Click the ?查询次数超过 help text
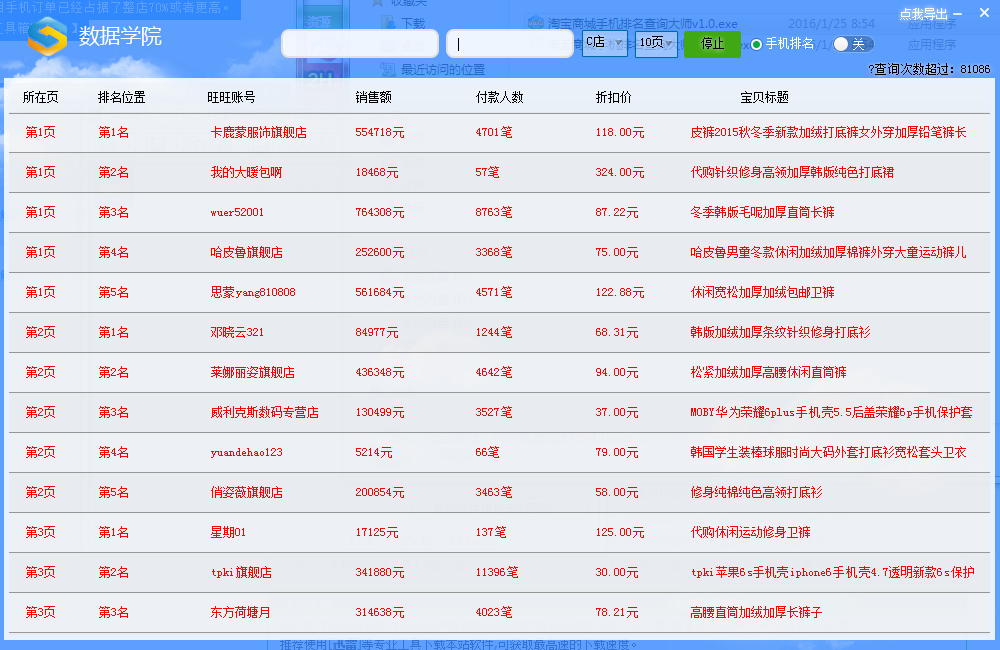This screenshot has width=1000, height=650. click(x=928, y=69)
